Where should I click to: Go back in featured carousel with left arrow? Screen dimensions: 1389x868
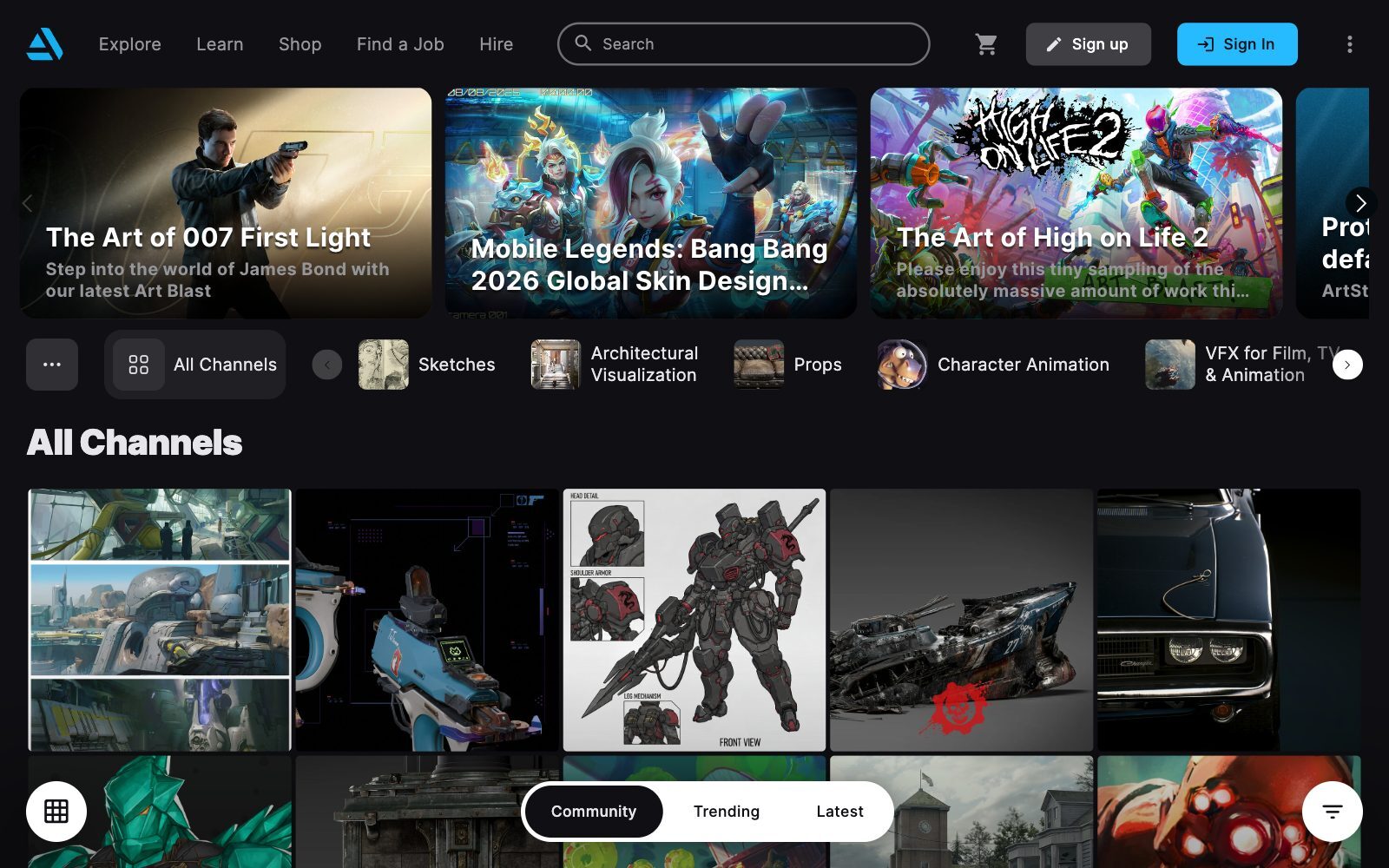[x=28, y=203]
